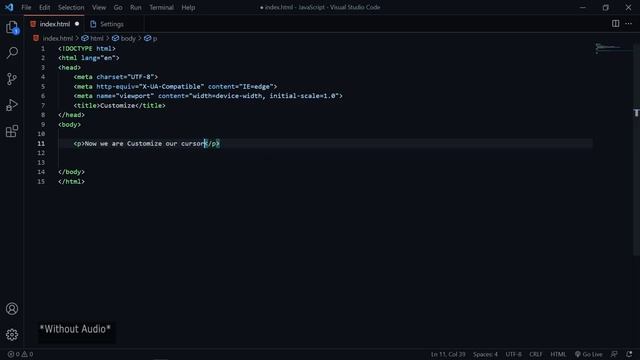This screenshot has height=360, width=640.
Task: Switch to the index.html tab
Action: pos(55,24)
